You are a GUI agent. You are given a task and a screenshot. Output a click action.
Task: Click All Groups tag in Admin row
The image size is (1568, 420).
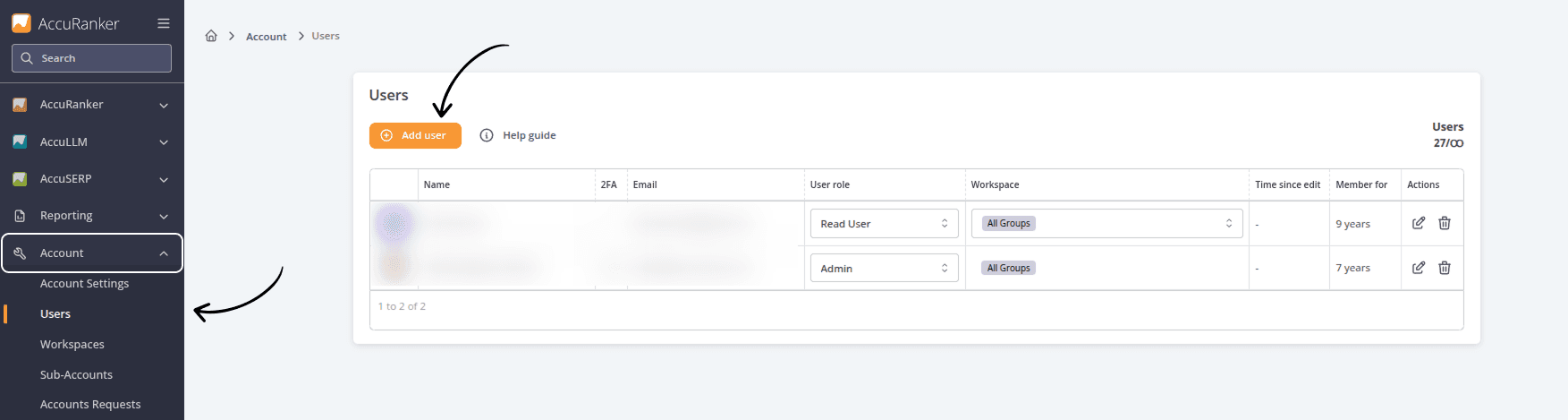[1009, 268]
